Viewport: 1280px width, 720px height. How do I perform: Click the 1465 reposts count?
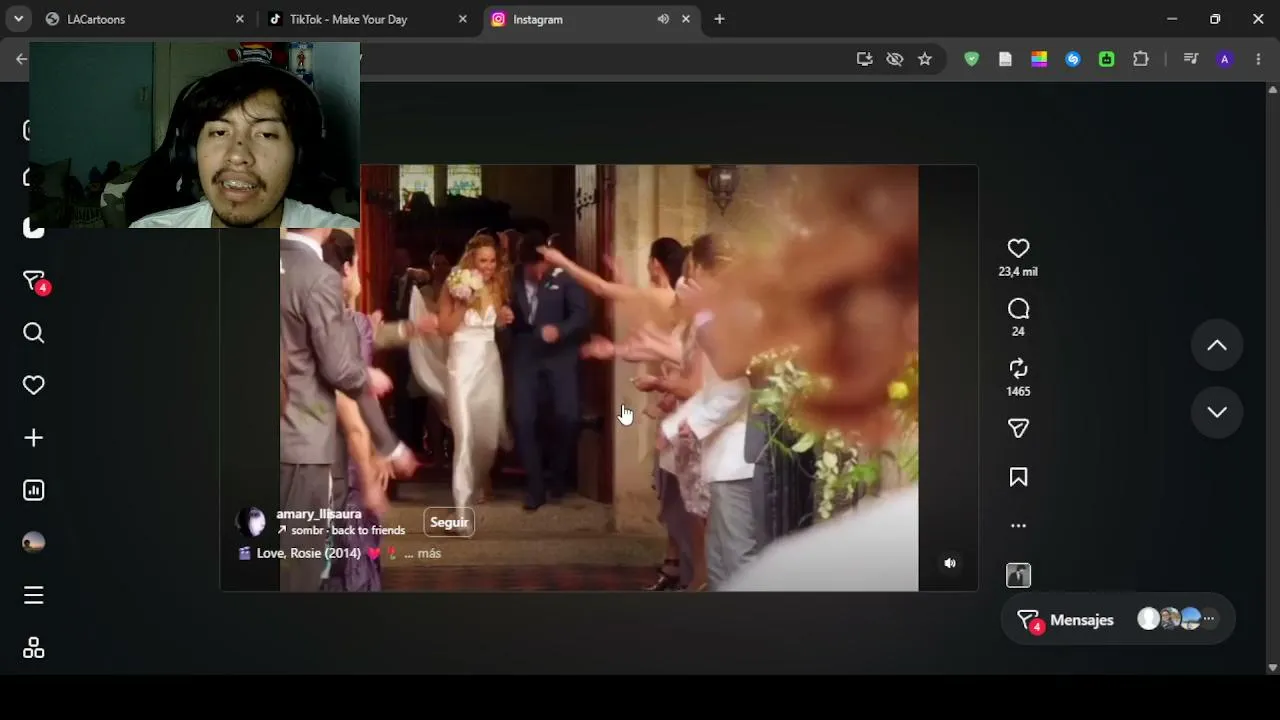pos(1018,392)
